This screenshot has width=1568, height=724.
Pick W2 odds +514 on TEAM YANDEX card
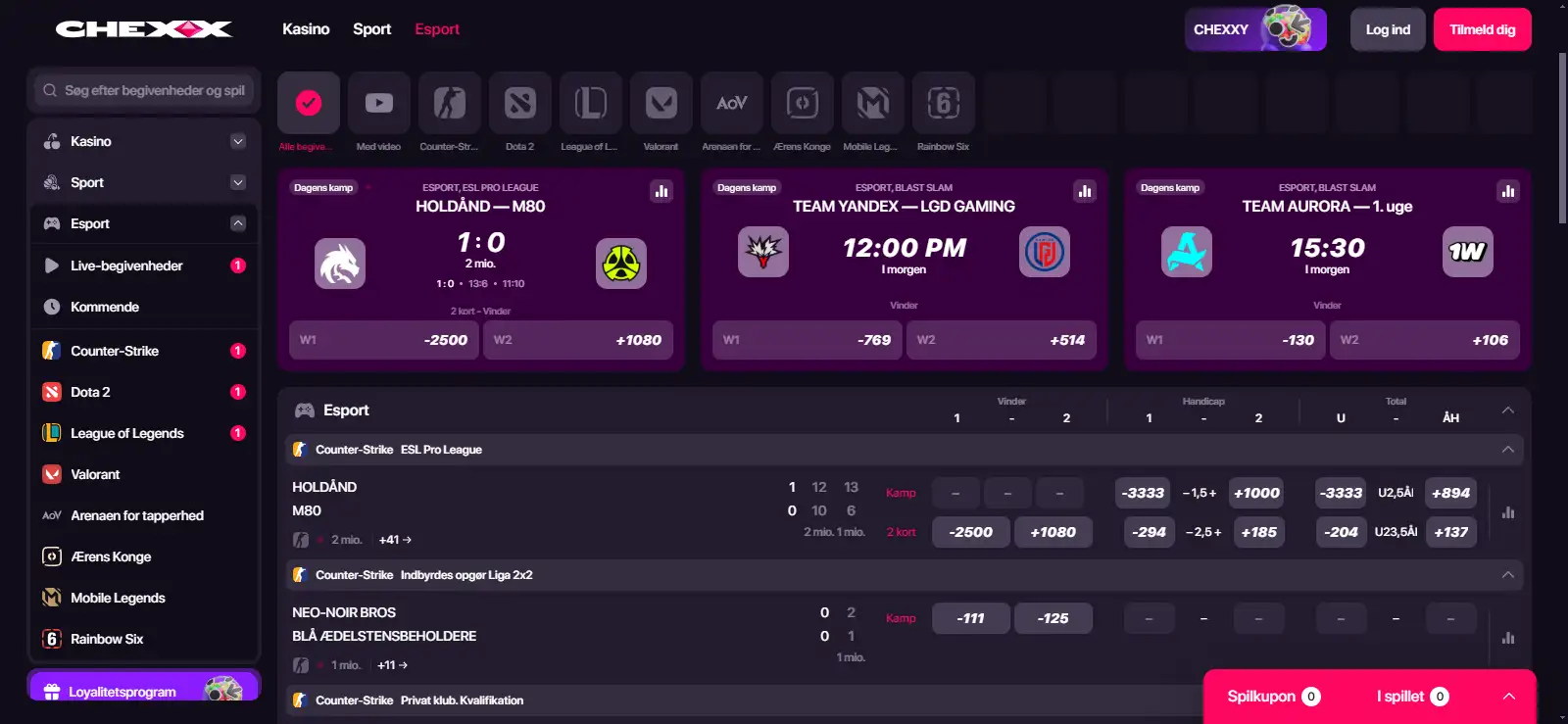[1002, 340]
